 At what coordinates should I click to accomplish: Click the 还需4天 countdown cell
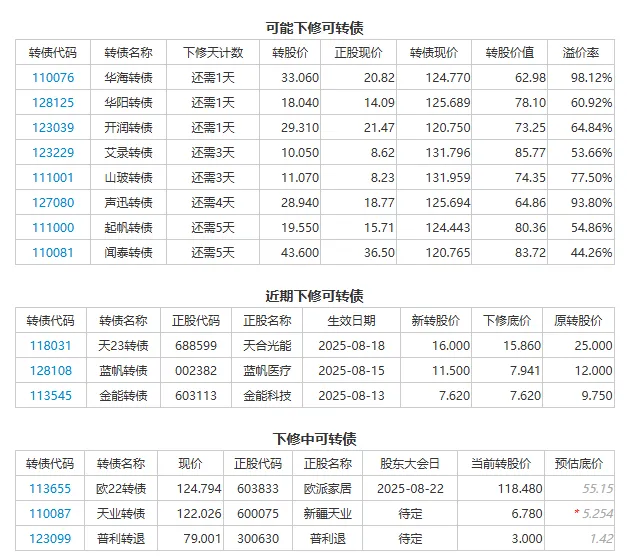tap(213, 203)
